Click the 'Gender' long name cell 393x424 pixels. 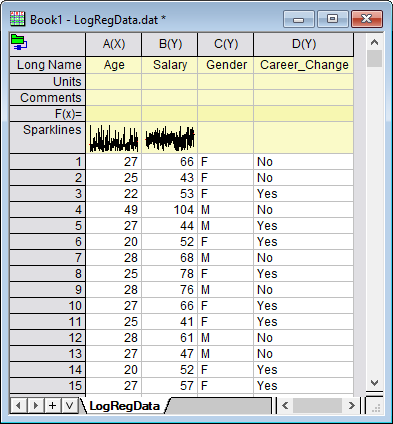(x=226, y=65)
